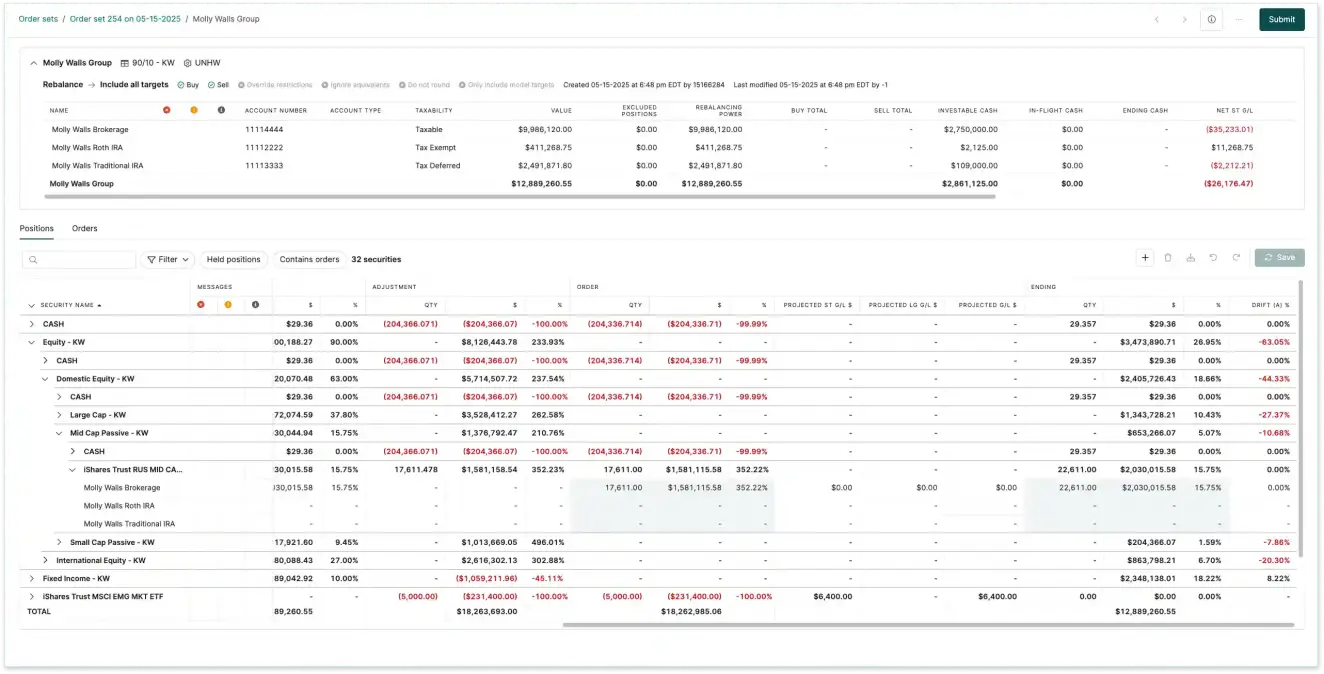
Task: Open the three-dot more options menu
Action: click(1239, 19)
